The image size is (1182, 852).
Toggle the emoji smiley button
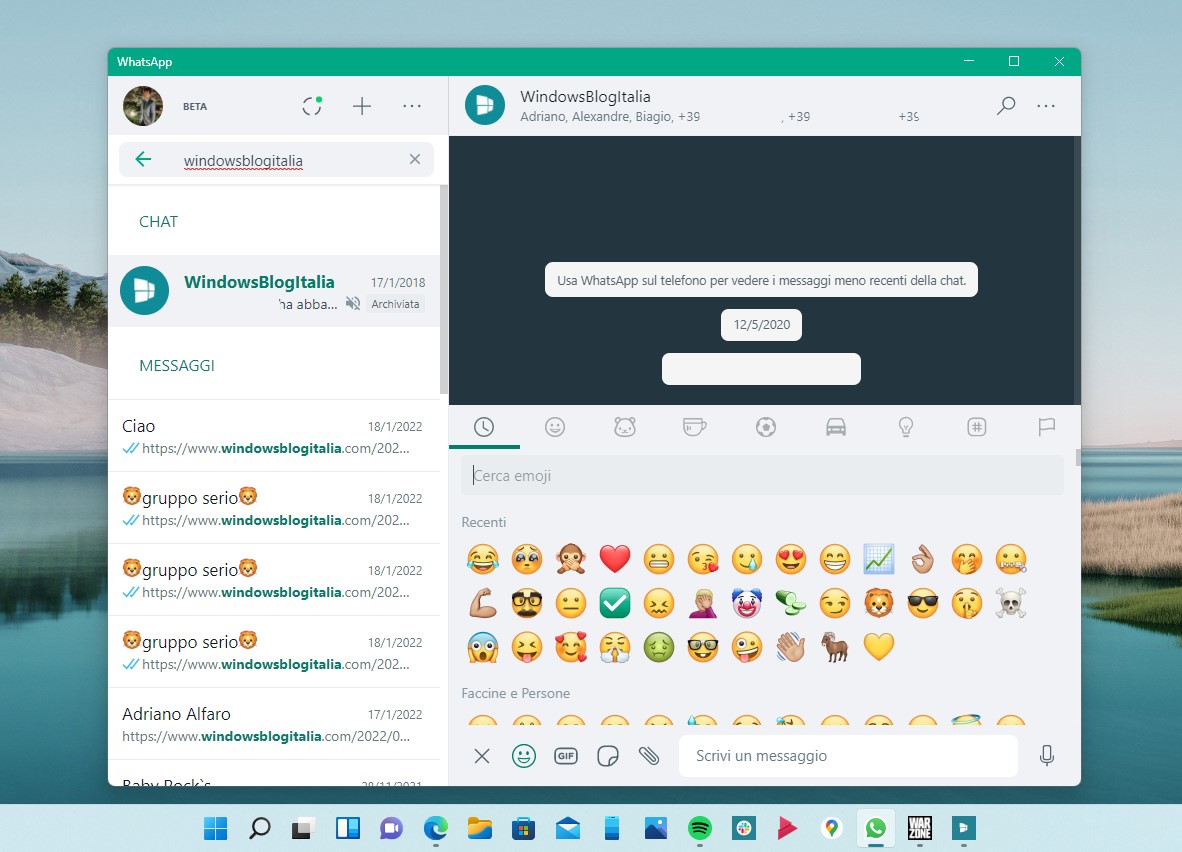524,755
